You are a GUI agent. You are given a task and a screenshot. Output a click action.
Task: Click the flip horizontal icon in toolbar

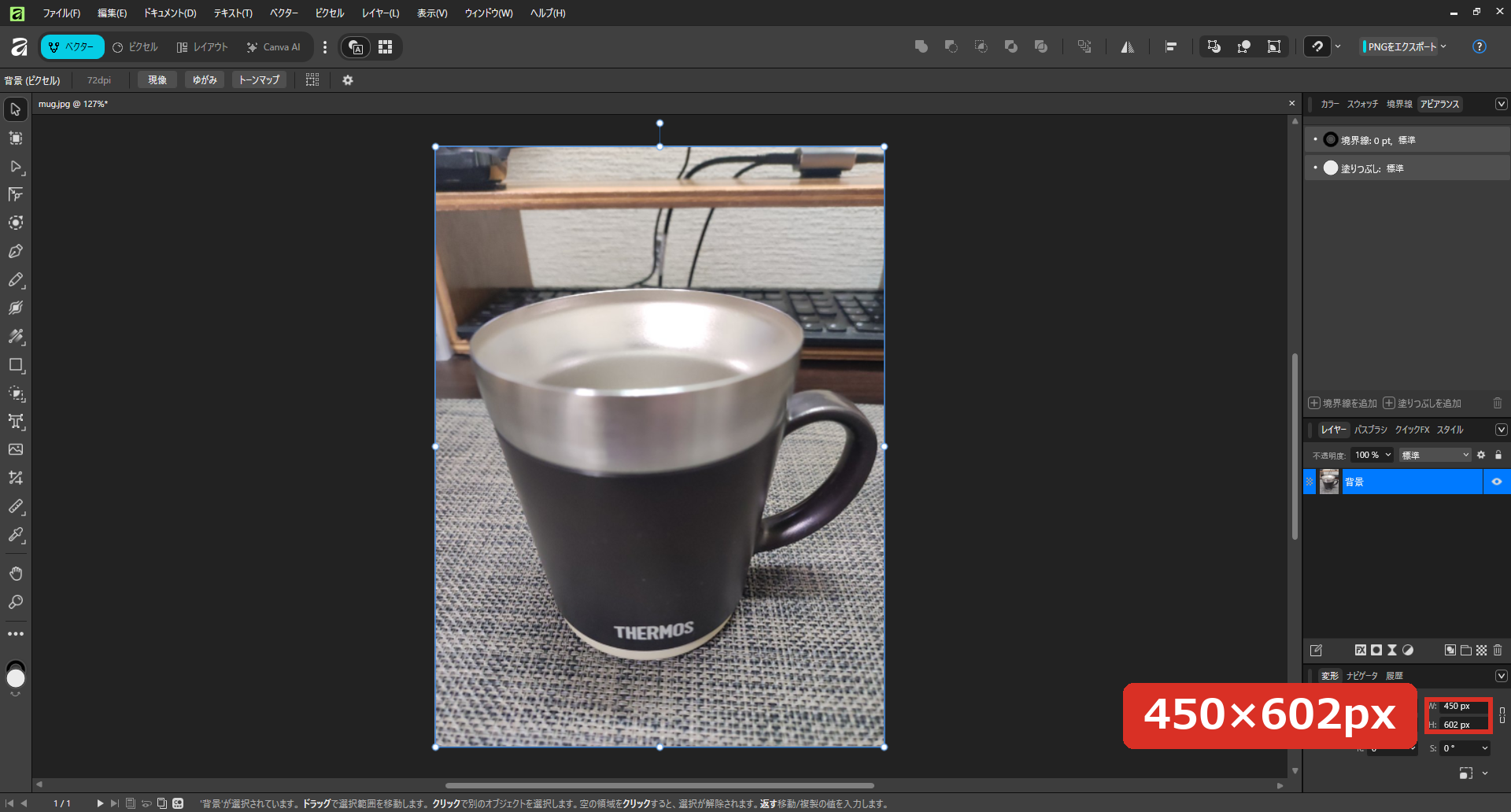point(1128,47)
